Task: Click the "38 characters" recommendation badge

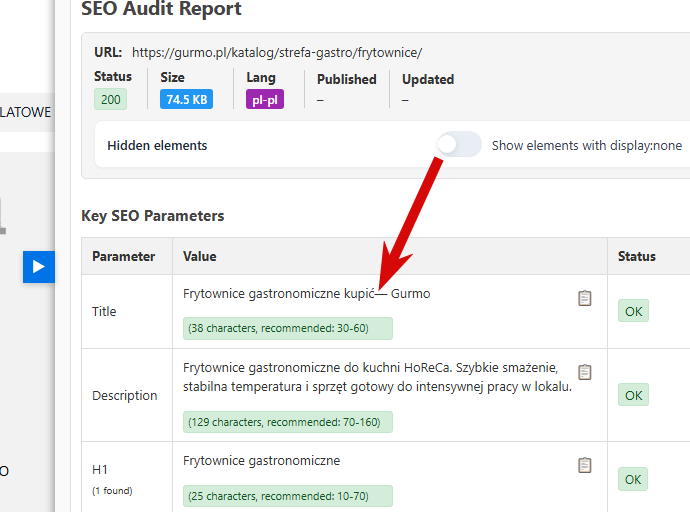Action: pos(288,328)
